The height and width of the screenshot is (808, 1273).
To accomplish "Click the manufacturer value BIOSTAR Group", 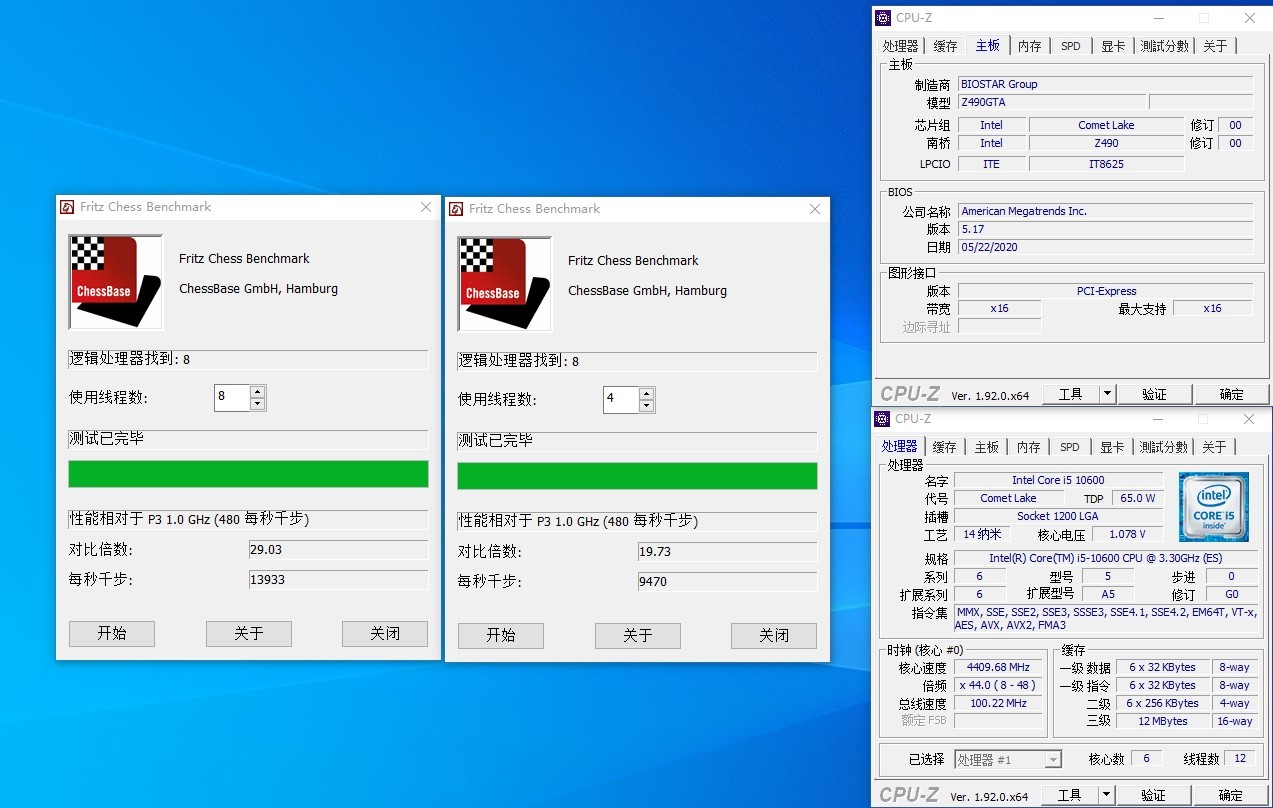I will [1105, 84].
